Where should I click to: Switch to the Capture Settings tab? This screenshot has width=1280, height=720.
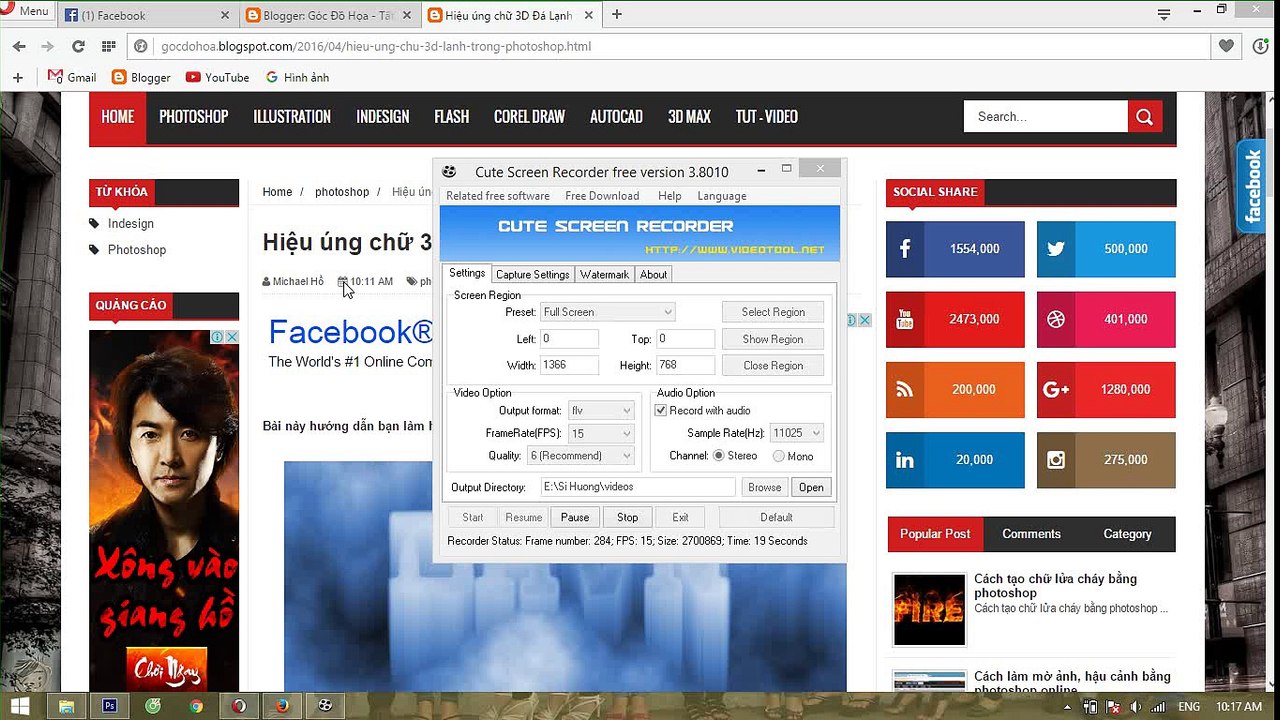coord(532,274)
